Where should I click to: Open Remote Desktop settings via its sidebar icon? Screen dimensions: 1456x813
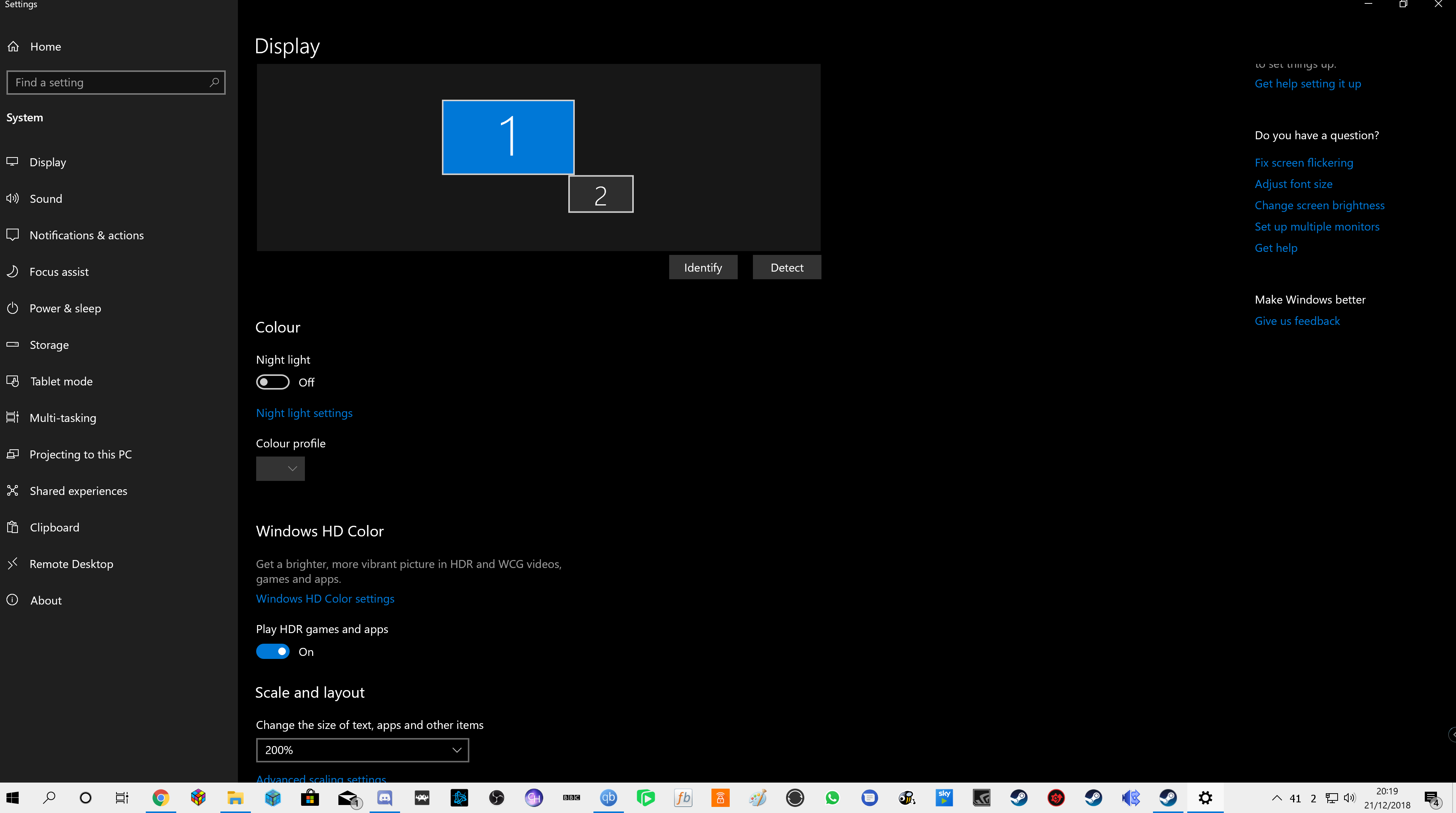[x=13, y=563]
